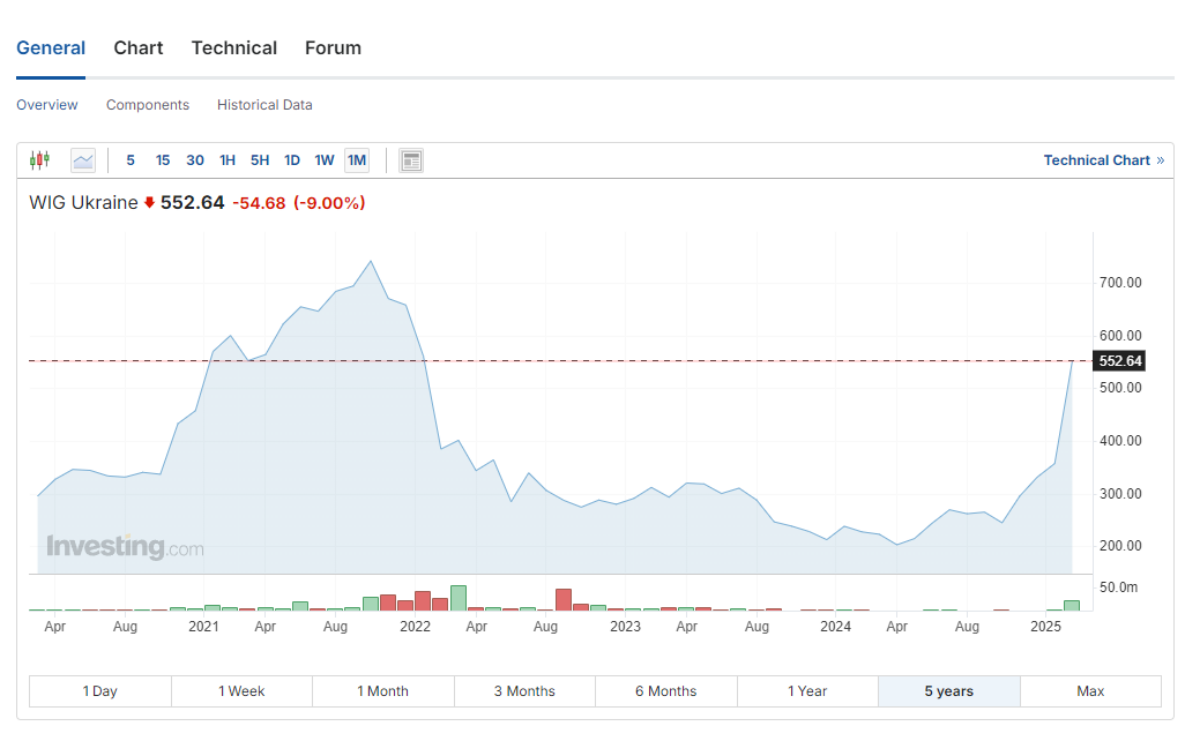Click the chevron next to Technical Chart
Viewport: 1200px width, 741px height.
[1160, 160]
